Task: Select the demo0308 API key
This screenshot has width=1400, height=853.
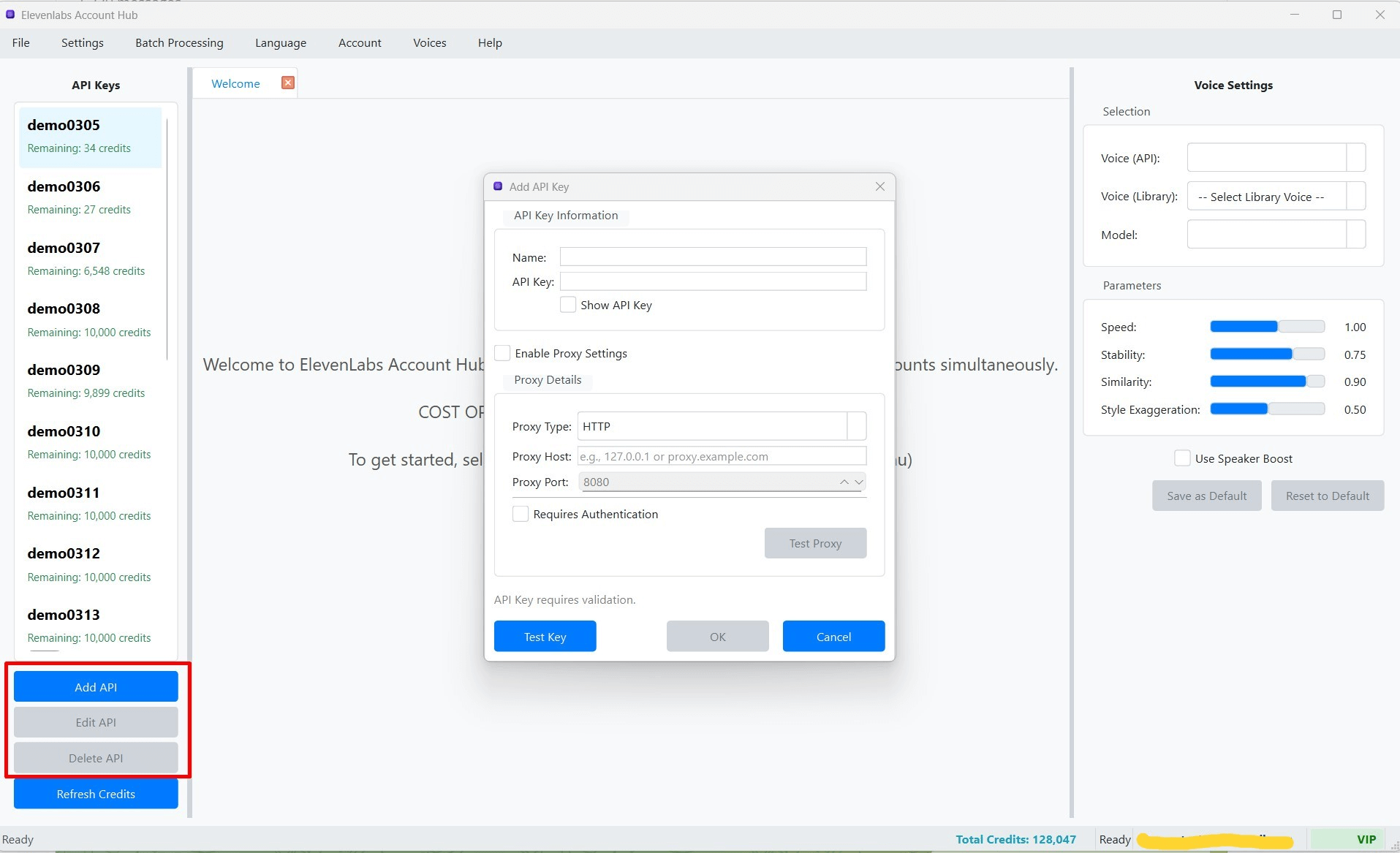Action: tap(90, 320)
